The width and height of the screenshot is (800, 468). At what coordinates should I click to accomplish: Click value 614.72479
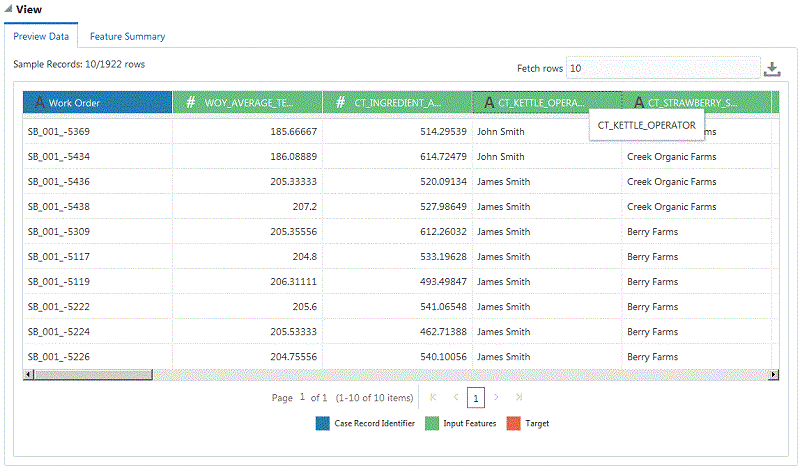point(443,157)
